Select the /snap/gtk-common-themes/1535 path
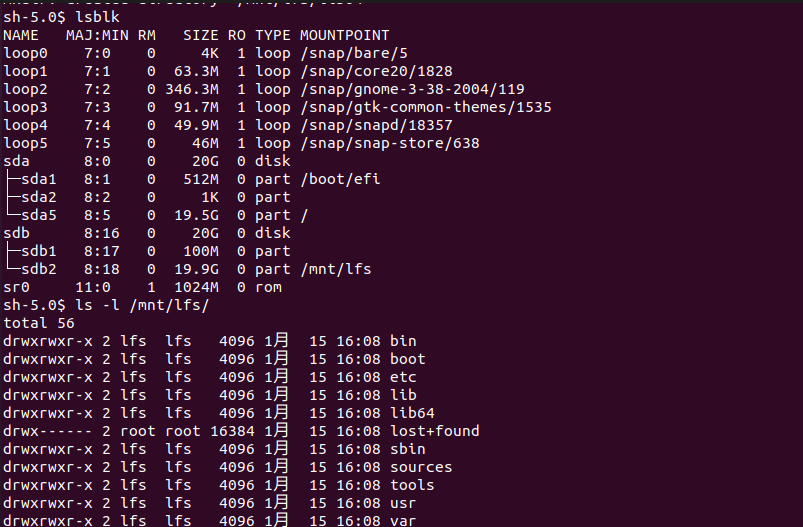This screenshot has height=527, width=803. point(426,107)
